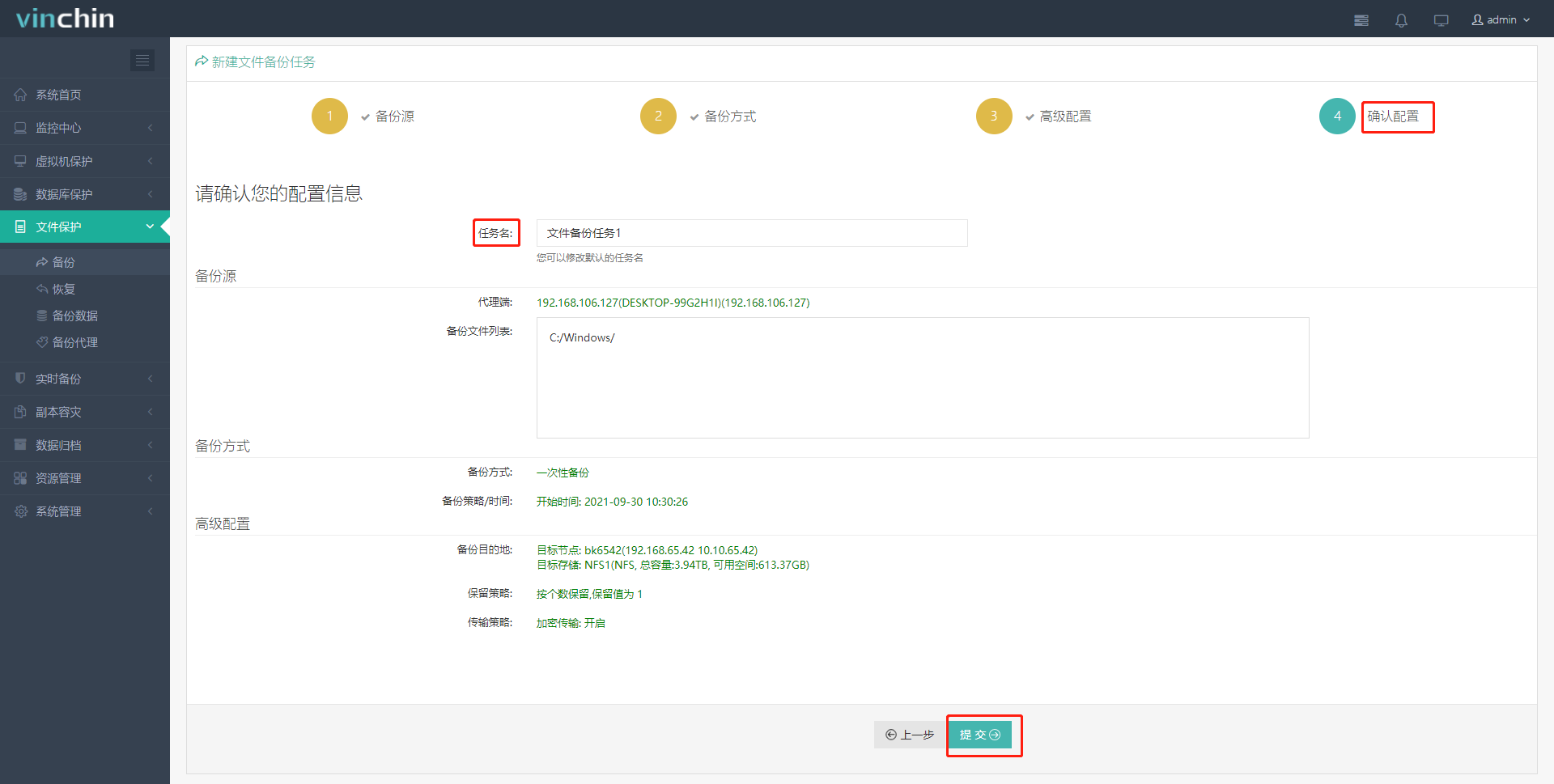
Task: Open notifications bell icon
Action: pyautogui.click(x=1401, y=20)
